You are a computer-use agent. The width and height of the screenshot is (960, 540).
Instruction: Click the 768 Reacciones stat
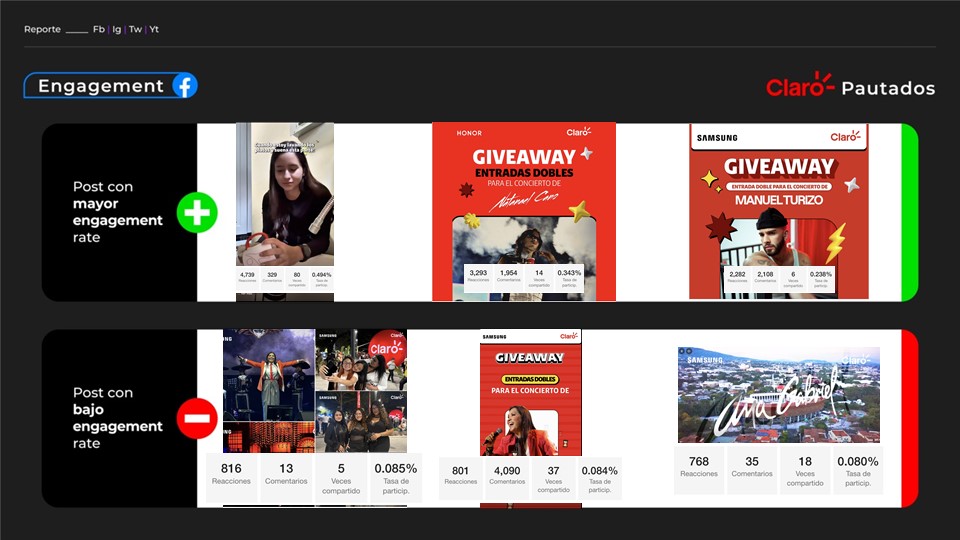(699, 470)
